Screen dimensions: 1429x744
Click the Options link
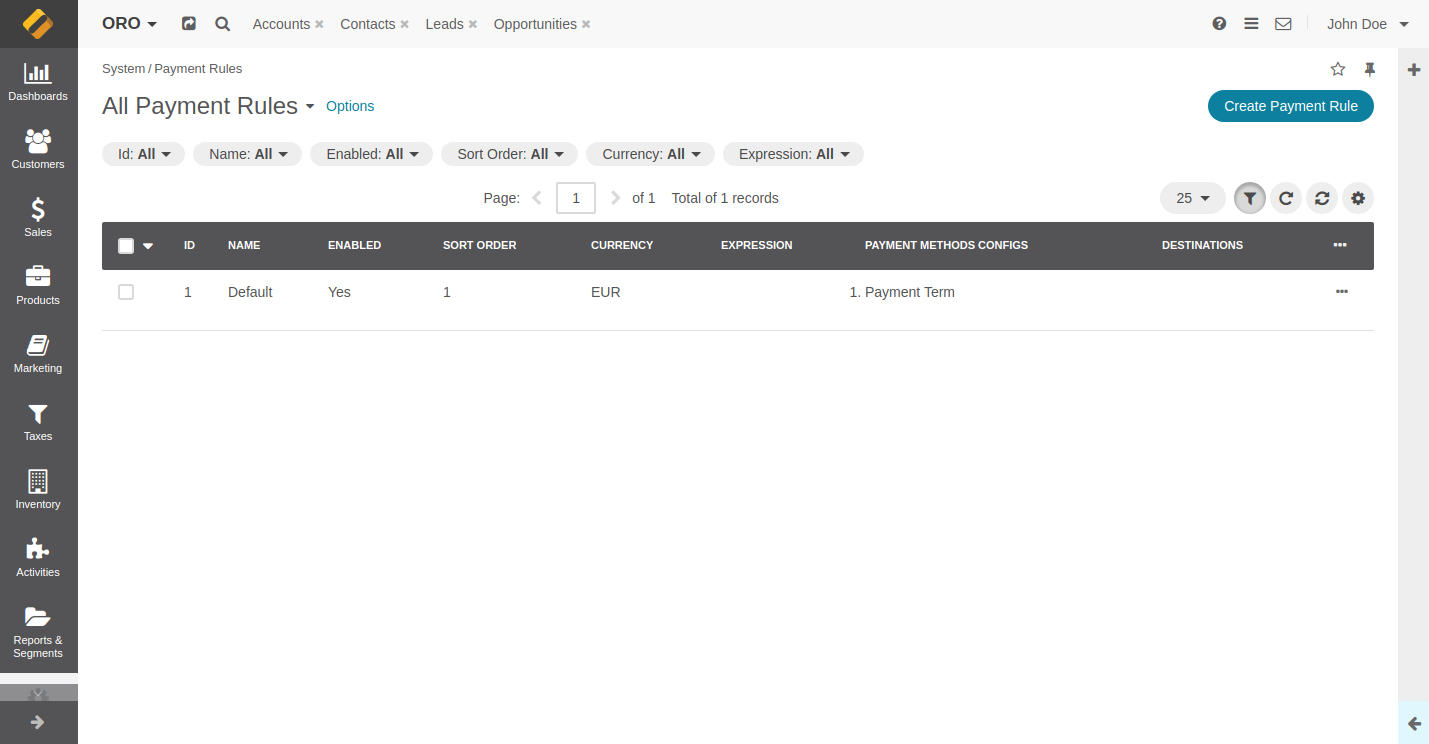tap(350, 106)
